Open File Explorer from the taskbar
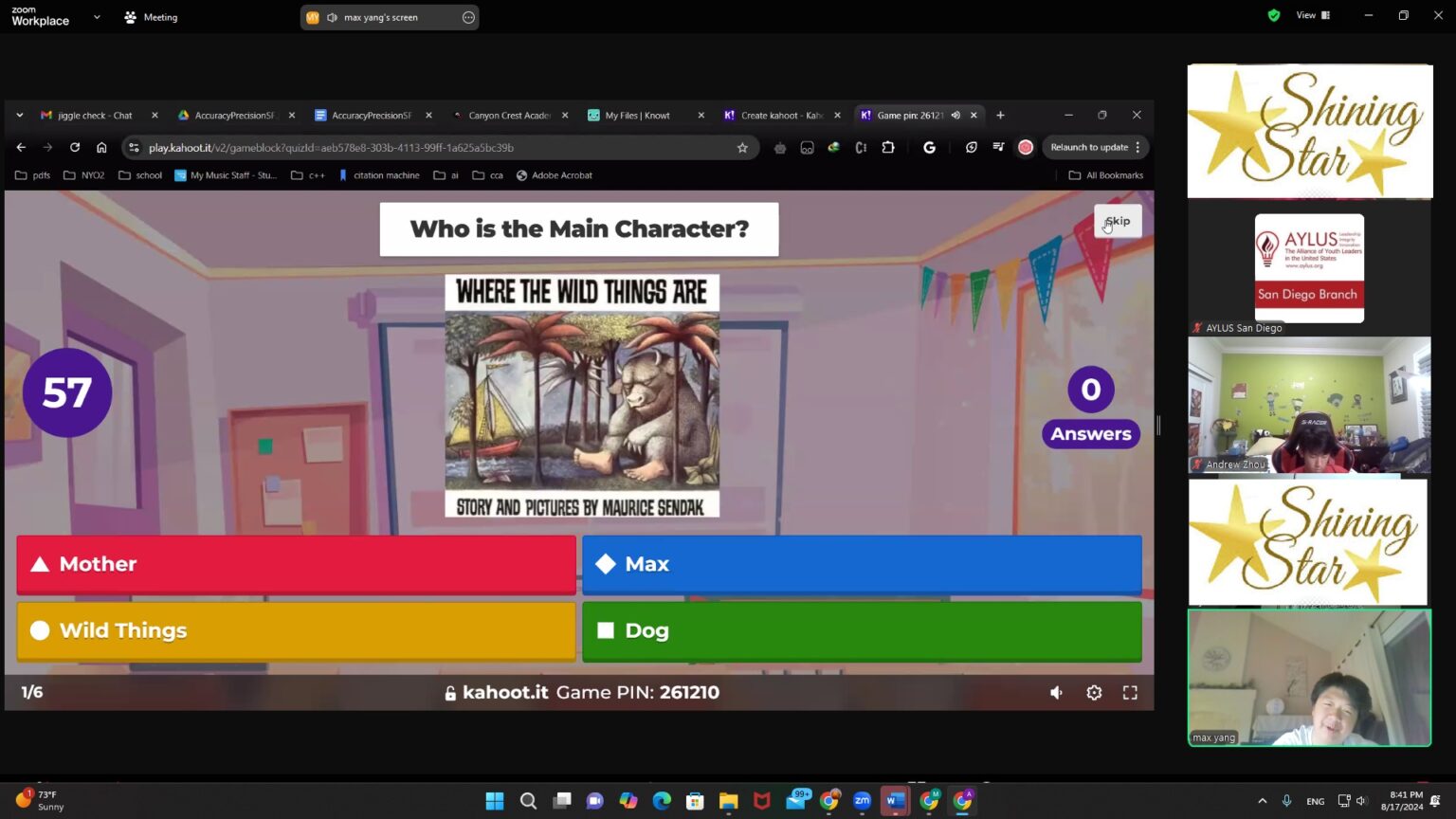 (x=728, y=801)
